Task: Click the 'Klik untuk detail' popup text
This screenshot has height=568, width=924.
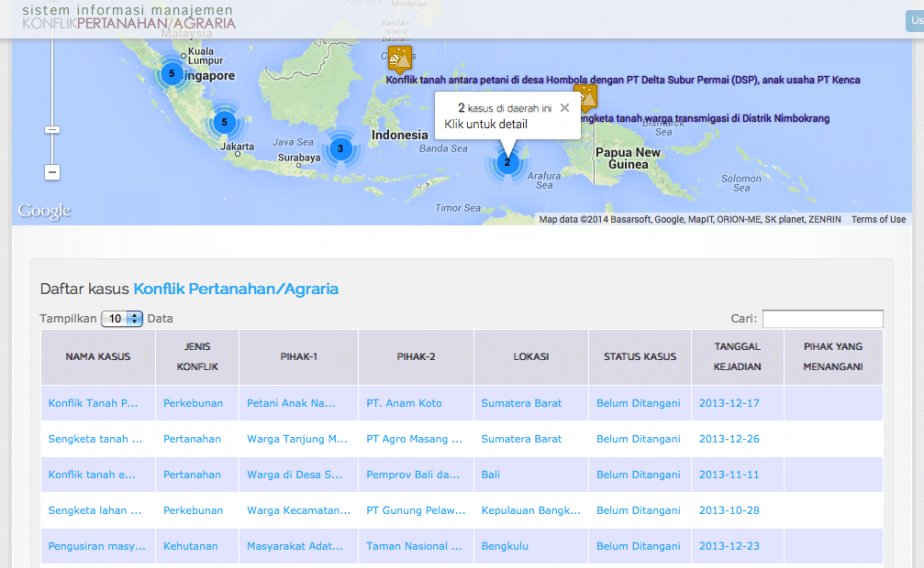Action: (x=486, y=124)
